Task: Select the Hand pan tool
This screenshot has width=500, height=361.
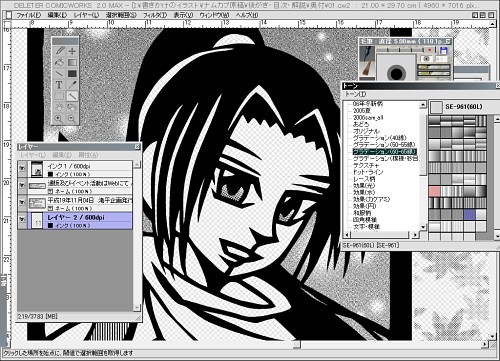Action: coord(59,107)
